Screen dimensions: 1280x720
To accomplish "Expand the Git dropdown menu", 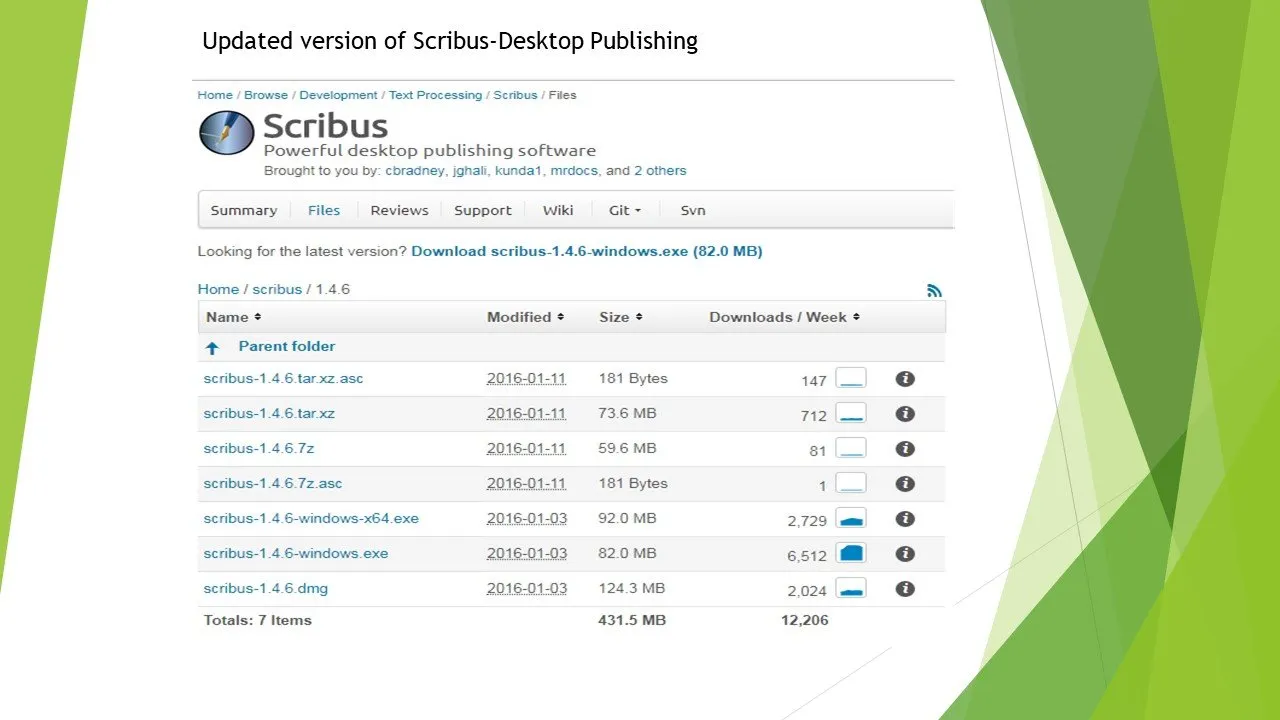I will click(625, 210).
